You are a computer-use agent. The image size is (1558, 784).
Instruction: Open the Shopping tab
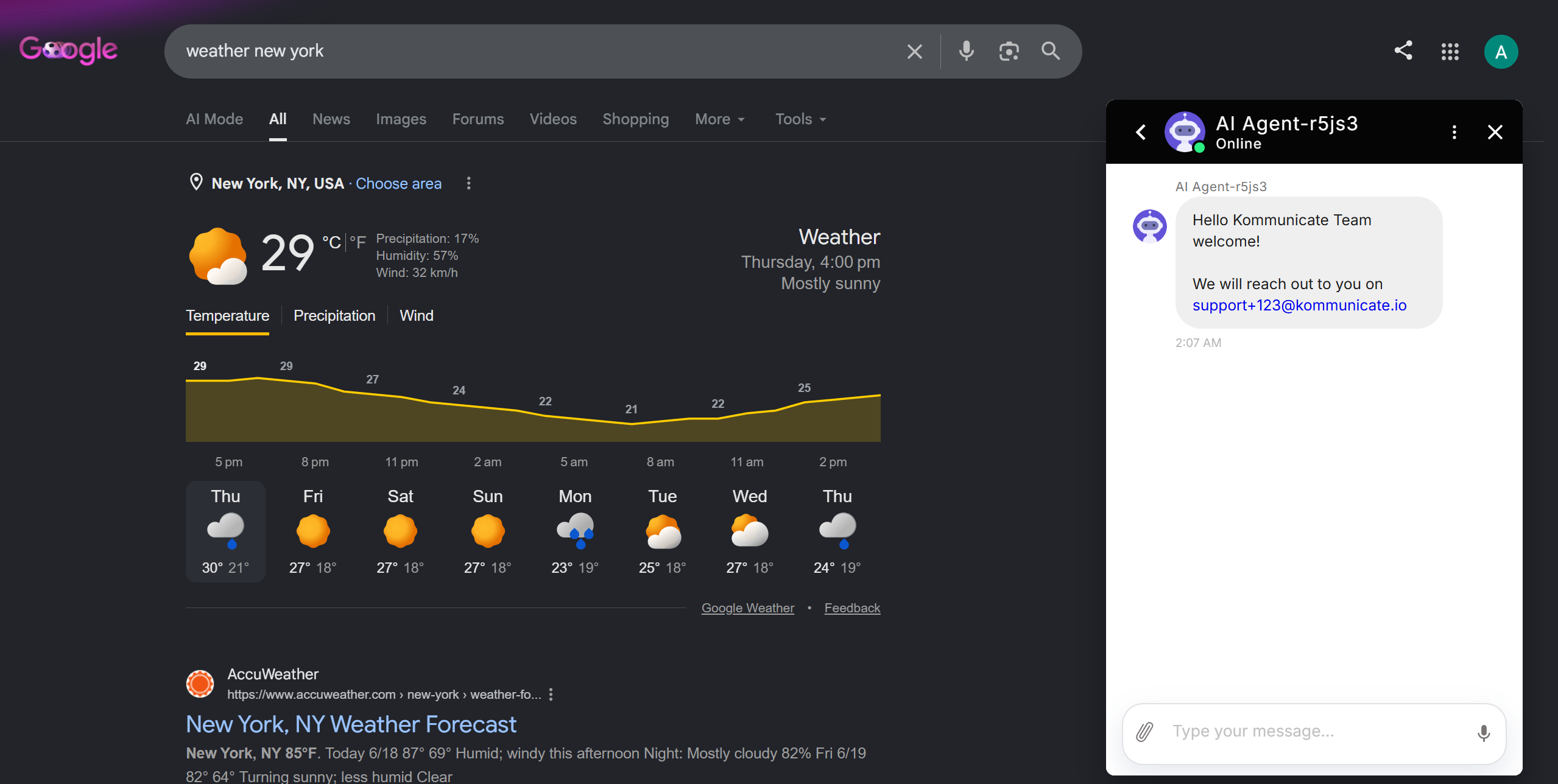636,119
